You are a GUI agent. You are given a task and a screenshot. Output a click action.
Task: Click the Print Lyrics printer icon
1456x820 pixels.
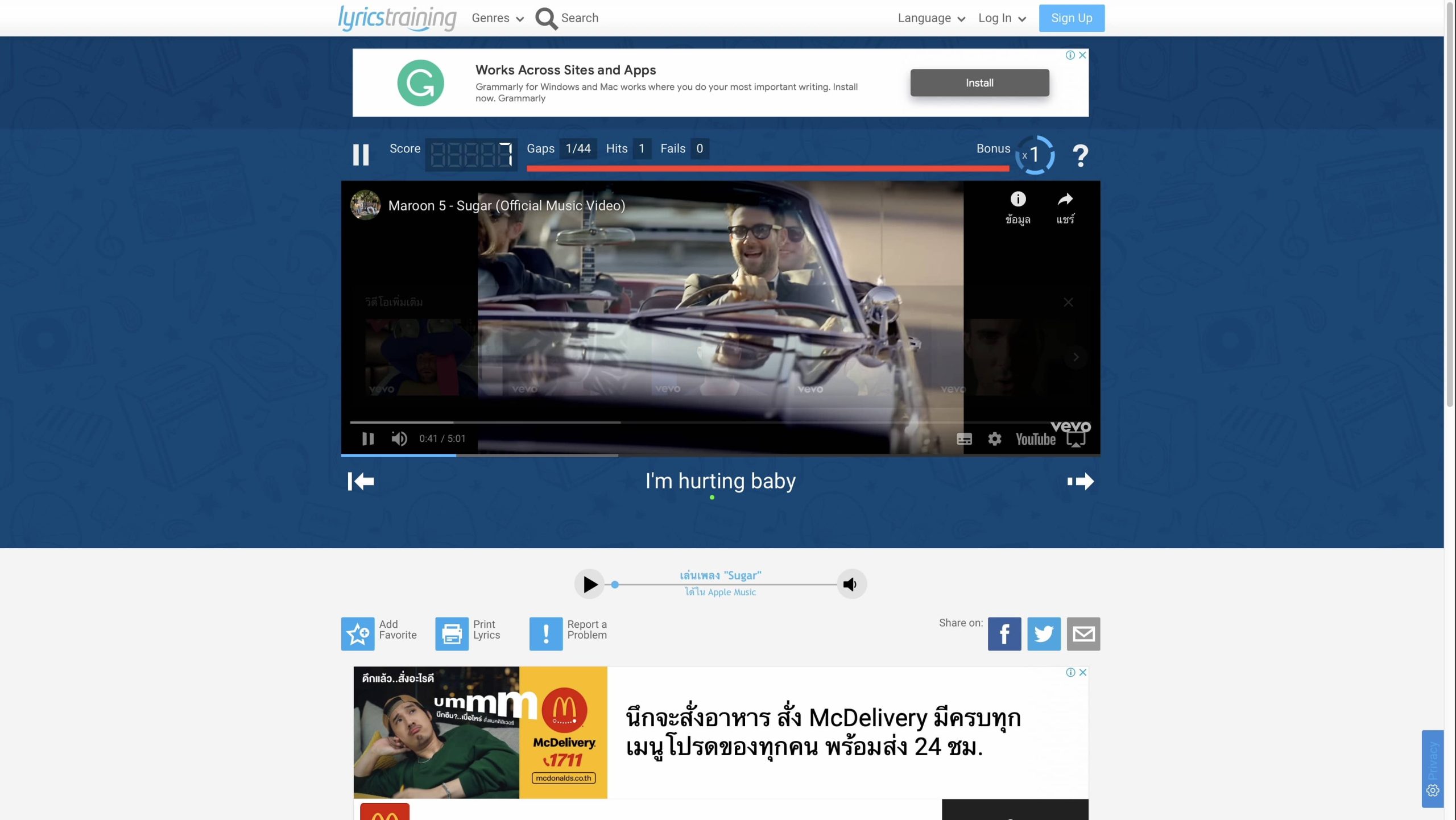(x=452, y=633)
